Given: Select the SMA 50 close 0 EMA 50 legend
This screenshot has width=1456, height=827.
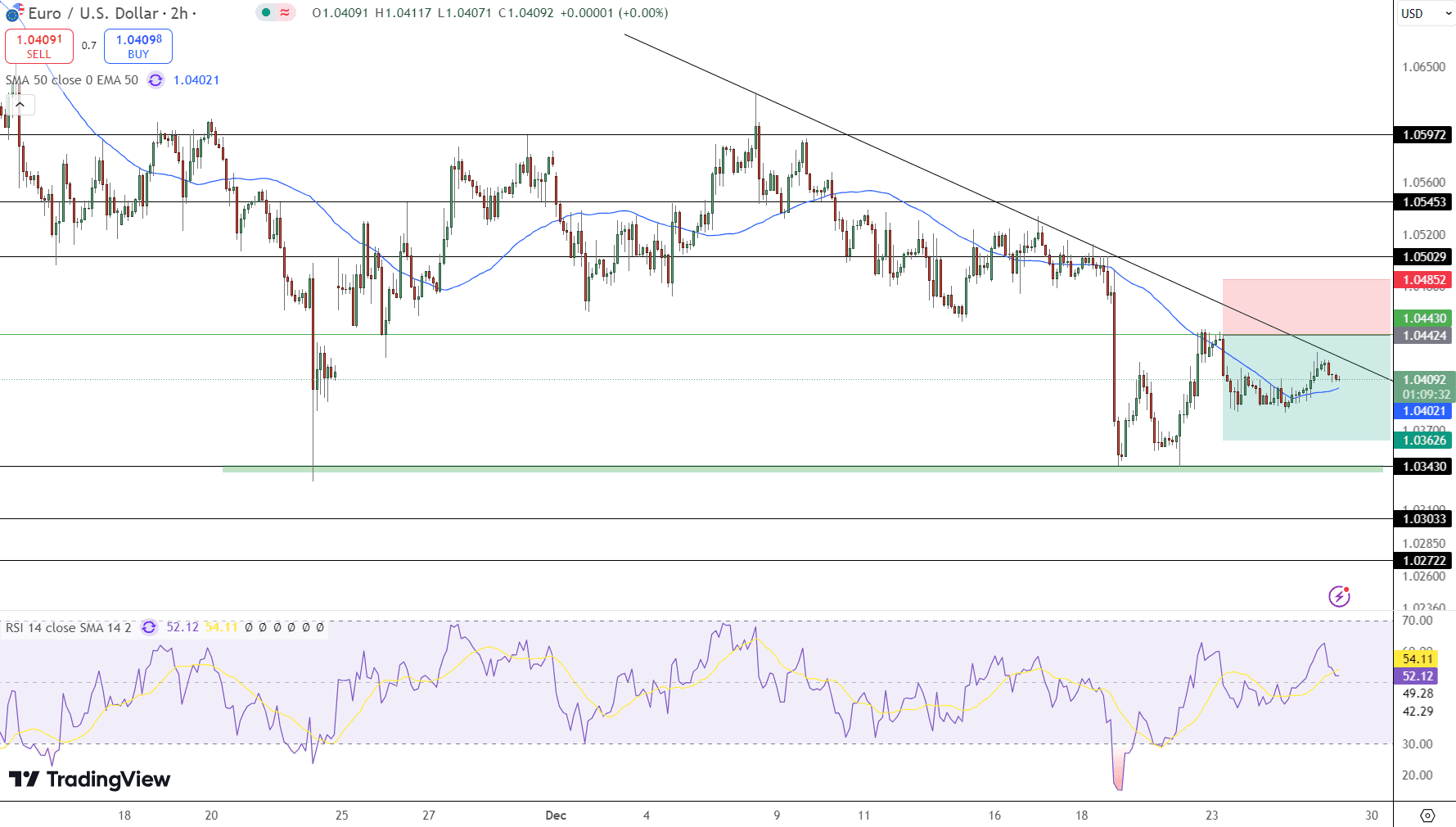Looking at the screenshot, I should tap(72, 80).
